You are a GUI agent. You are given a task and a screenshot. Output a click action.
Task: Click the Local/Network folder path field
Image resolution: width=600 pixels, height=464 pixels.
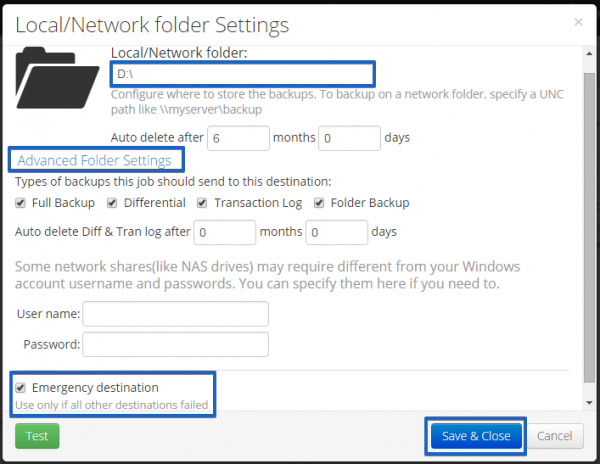243,73
